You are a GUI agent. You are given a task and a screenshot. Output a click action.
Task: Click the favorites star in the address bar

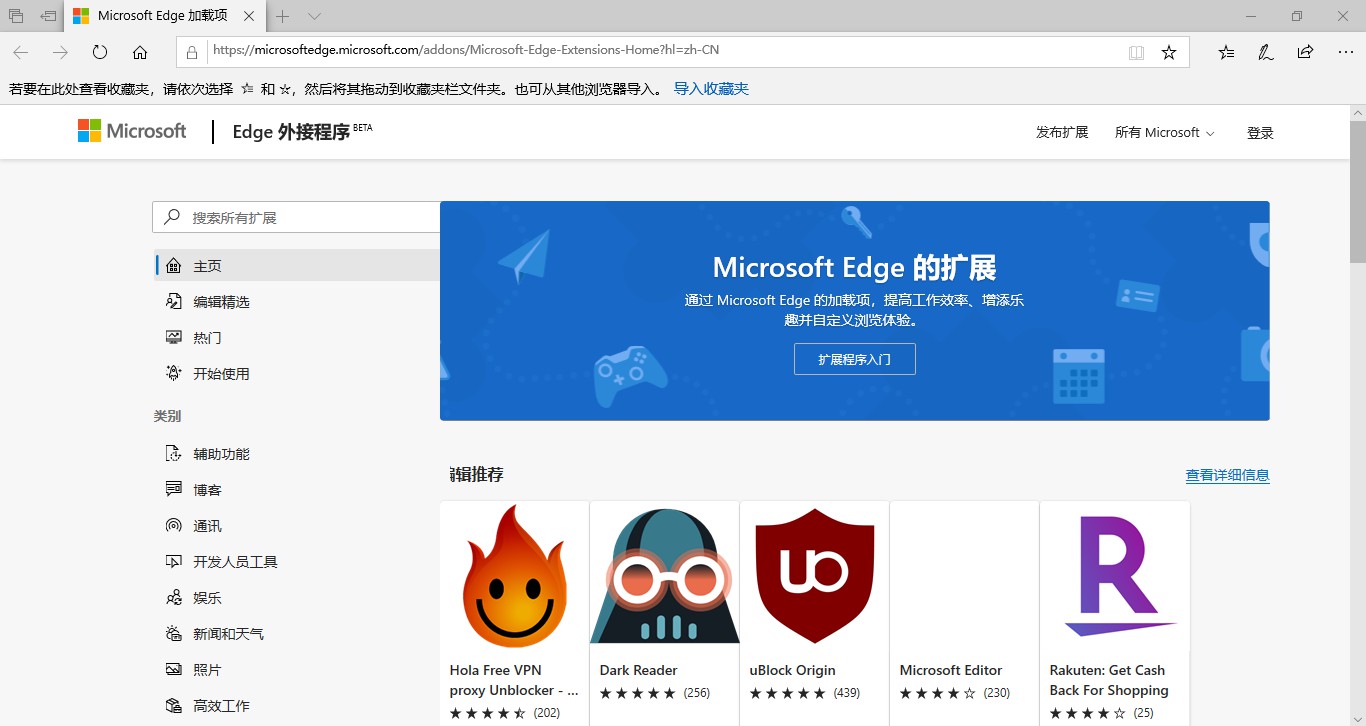point(1169,51)
